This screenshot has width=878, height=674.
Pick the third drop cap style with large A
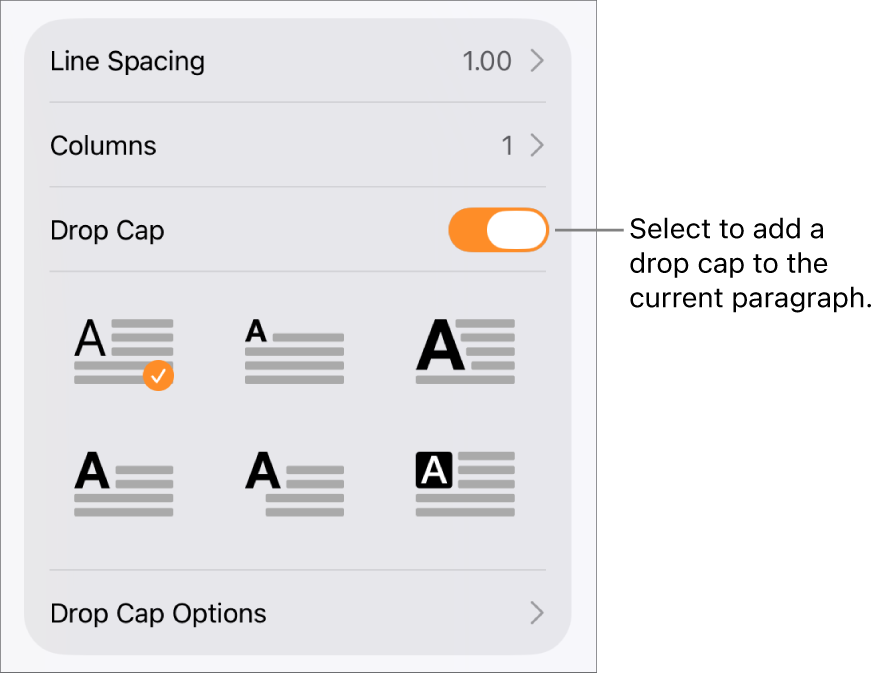(464, 350)
